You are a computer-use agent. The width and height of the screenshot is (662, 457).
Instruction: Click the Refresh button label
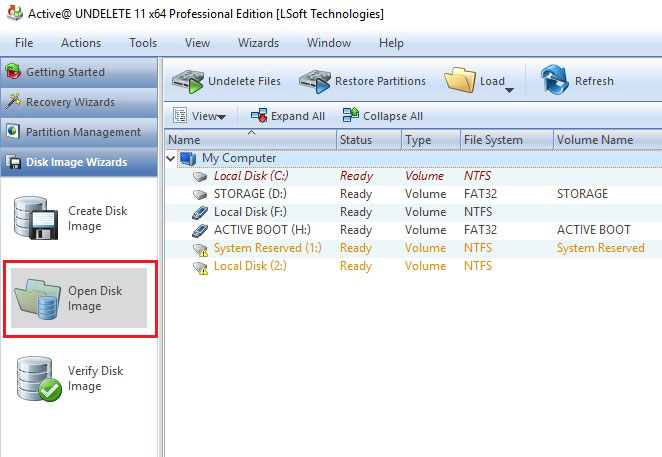[x=594, y=81]
